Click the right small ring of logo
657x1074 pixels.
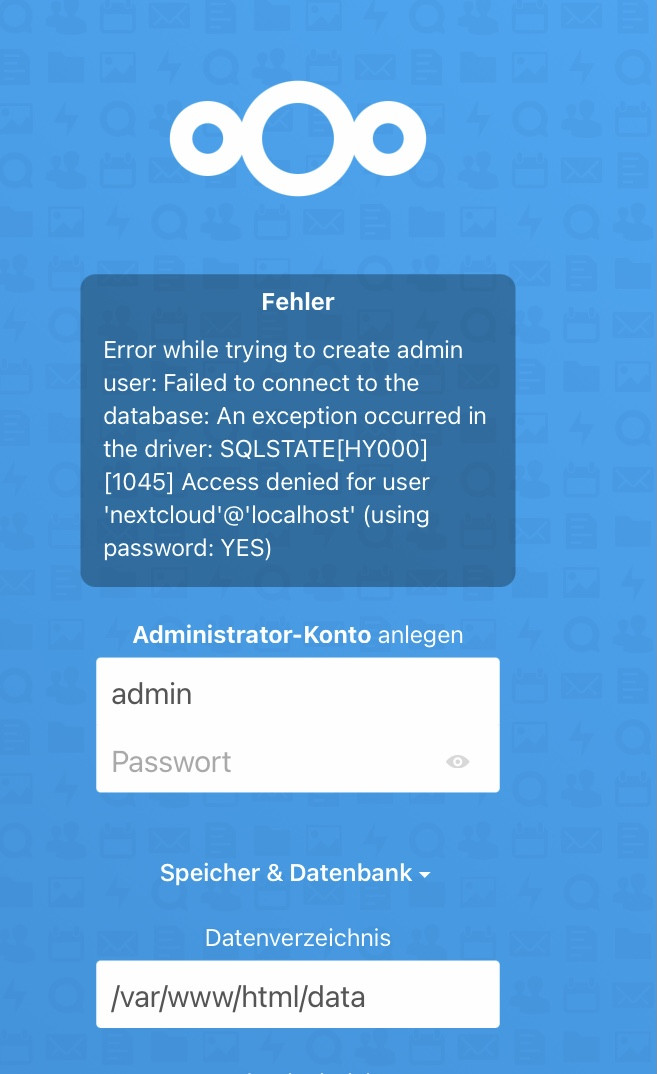[388, 138]
